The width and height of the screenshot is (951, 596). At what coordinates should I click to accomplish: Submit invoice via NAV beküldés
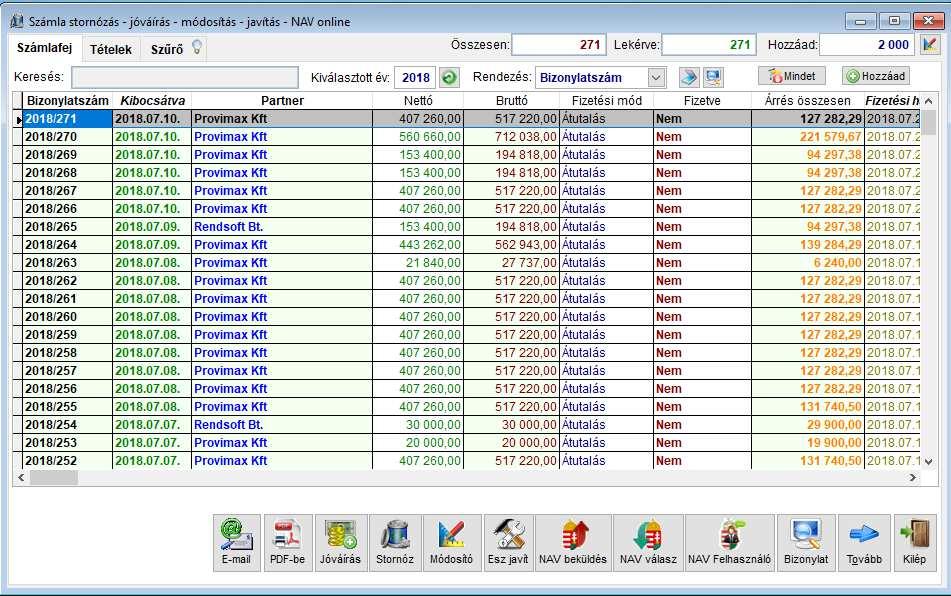pos(573,543)
